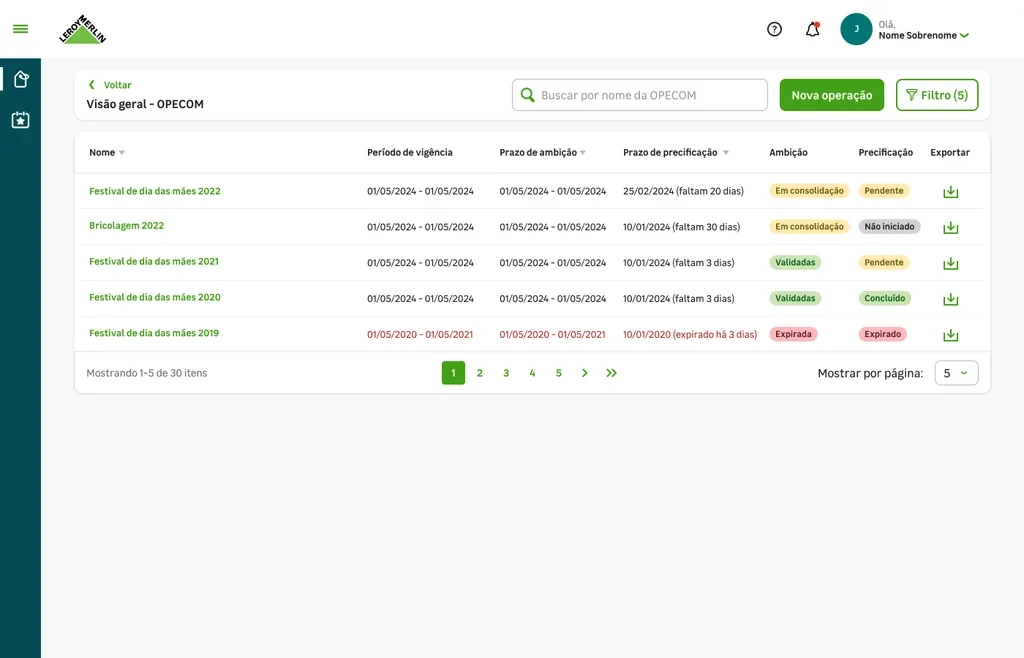Export Festival de dia das mães 2020

tap(951, 300)
